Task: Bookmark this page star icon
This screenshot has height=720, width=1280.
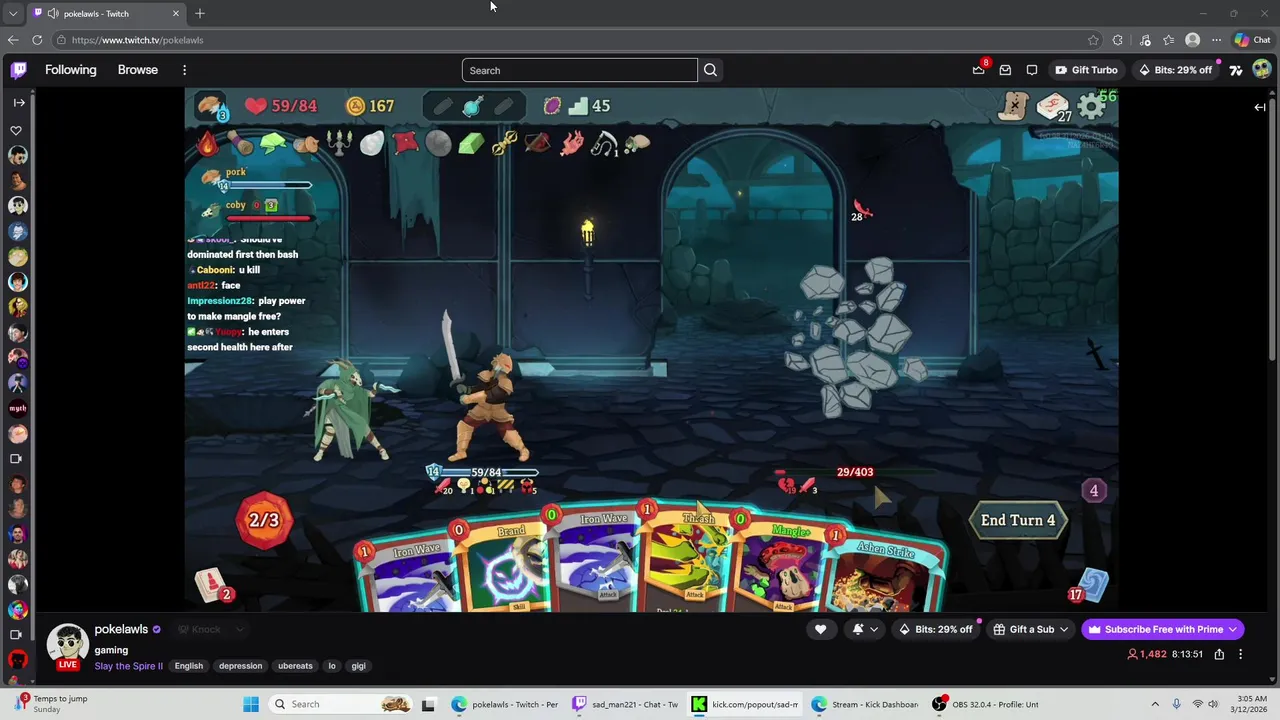Action: point(1093,40)
